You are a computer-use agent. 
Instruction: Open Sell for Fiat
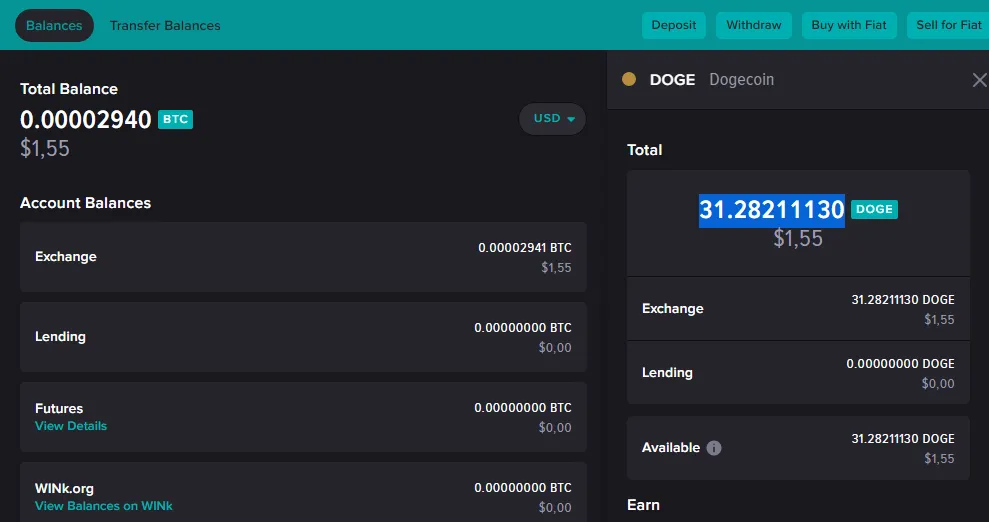click(x=948, y=25)
